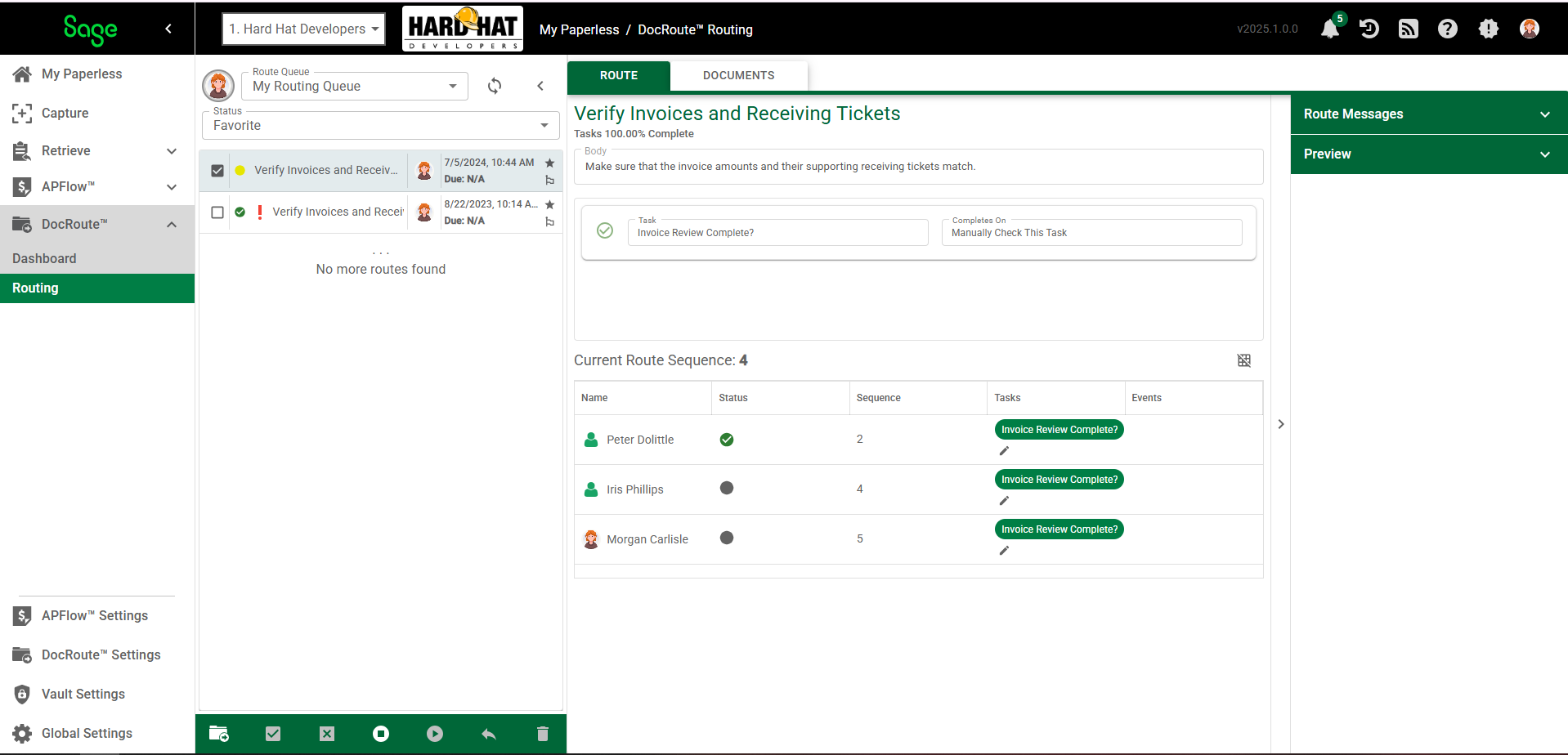Open Global Settings
The image size is (1568, 755).
tap(97, 733)
